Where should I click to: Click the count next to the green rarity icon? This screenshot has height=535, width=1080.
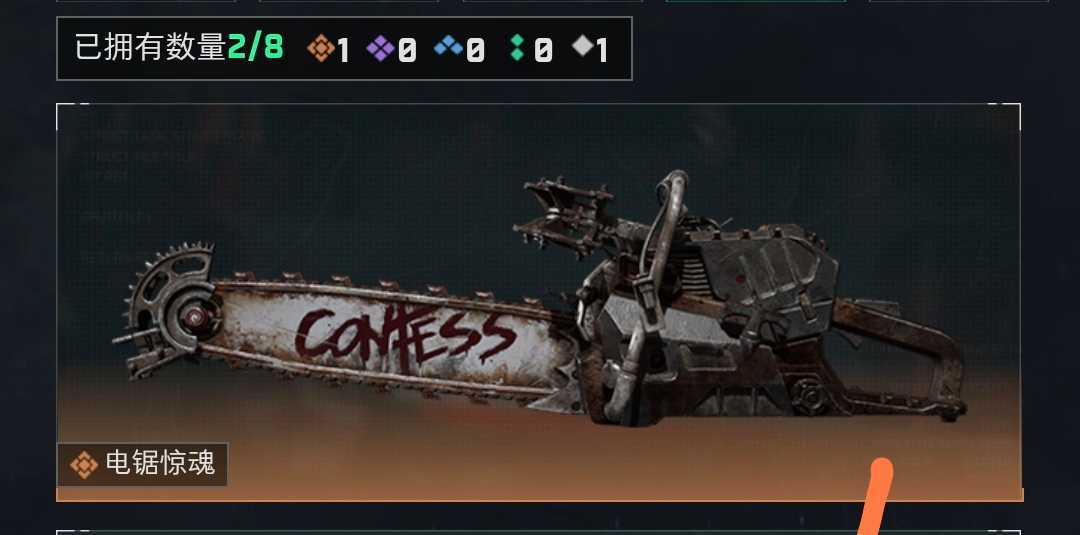pyautogui.click(x=543, y=50)
